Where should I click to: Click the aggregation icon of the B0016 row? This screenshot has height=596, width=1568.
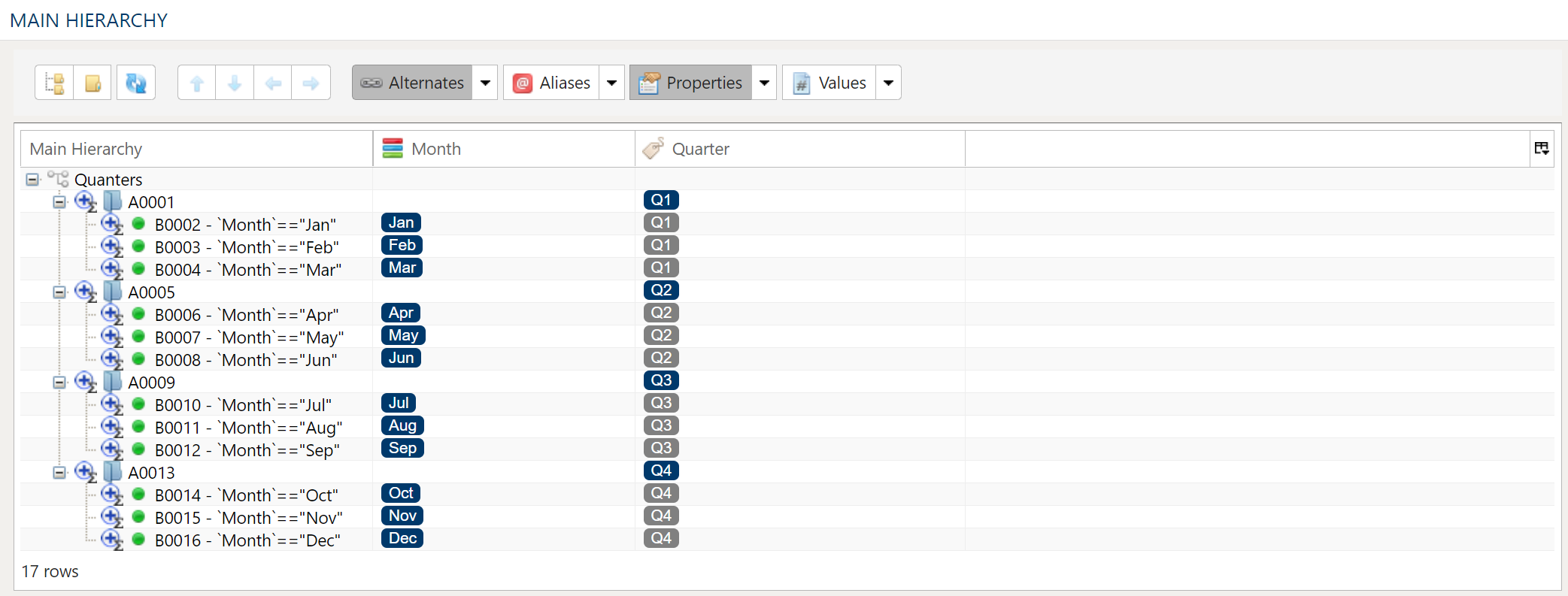click(x=112, y=540)
